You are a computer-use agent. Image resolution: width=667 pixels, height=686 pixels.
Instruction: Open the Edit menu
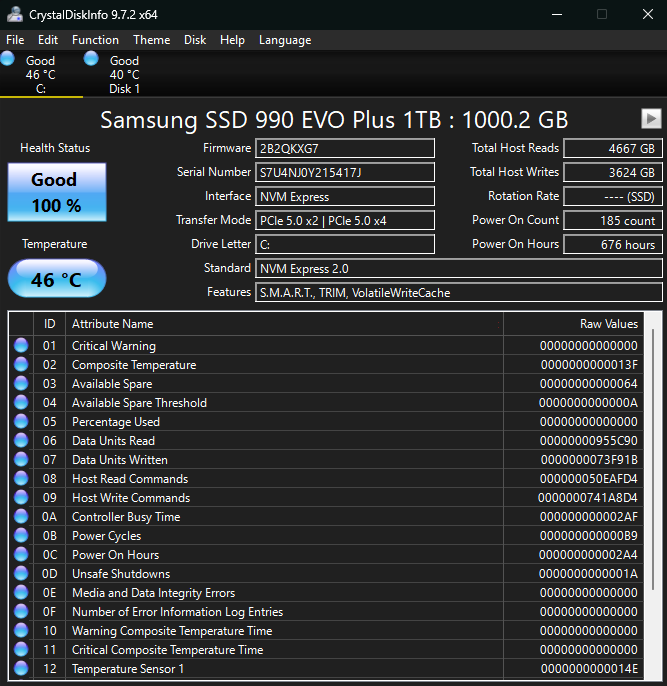click(x=48, y=40)
